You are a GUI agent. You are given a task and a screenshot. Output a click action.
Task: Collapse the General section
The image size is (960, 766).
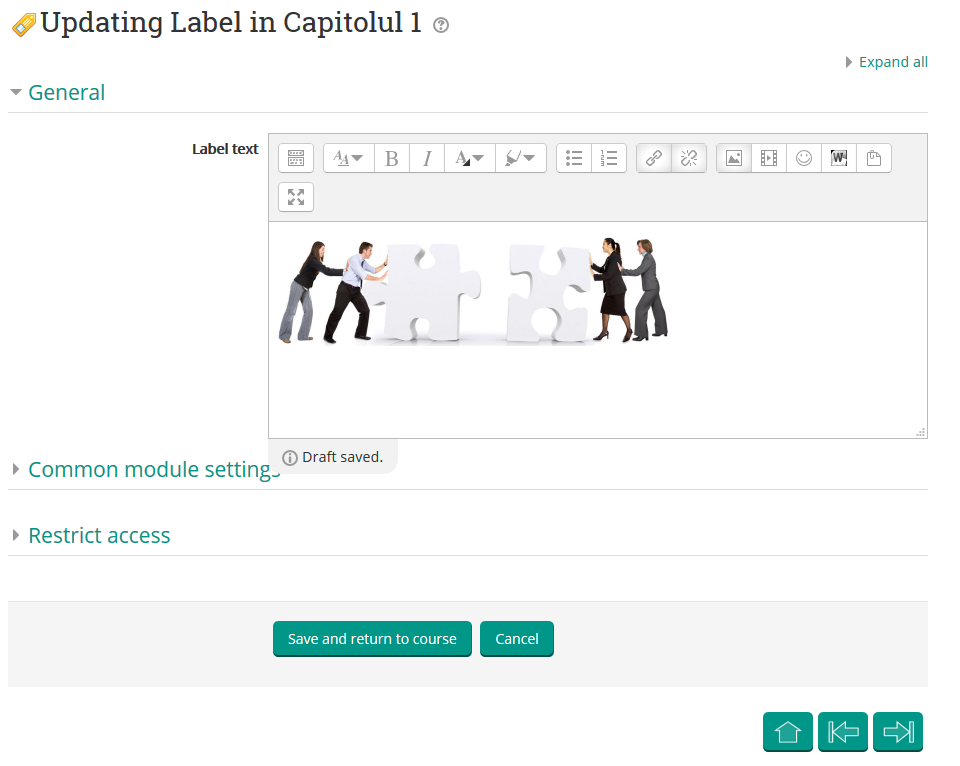tap(66, 92)
